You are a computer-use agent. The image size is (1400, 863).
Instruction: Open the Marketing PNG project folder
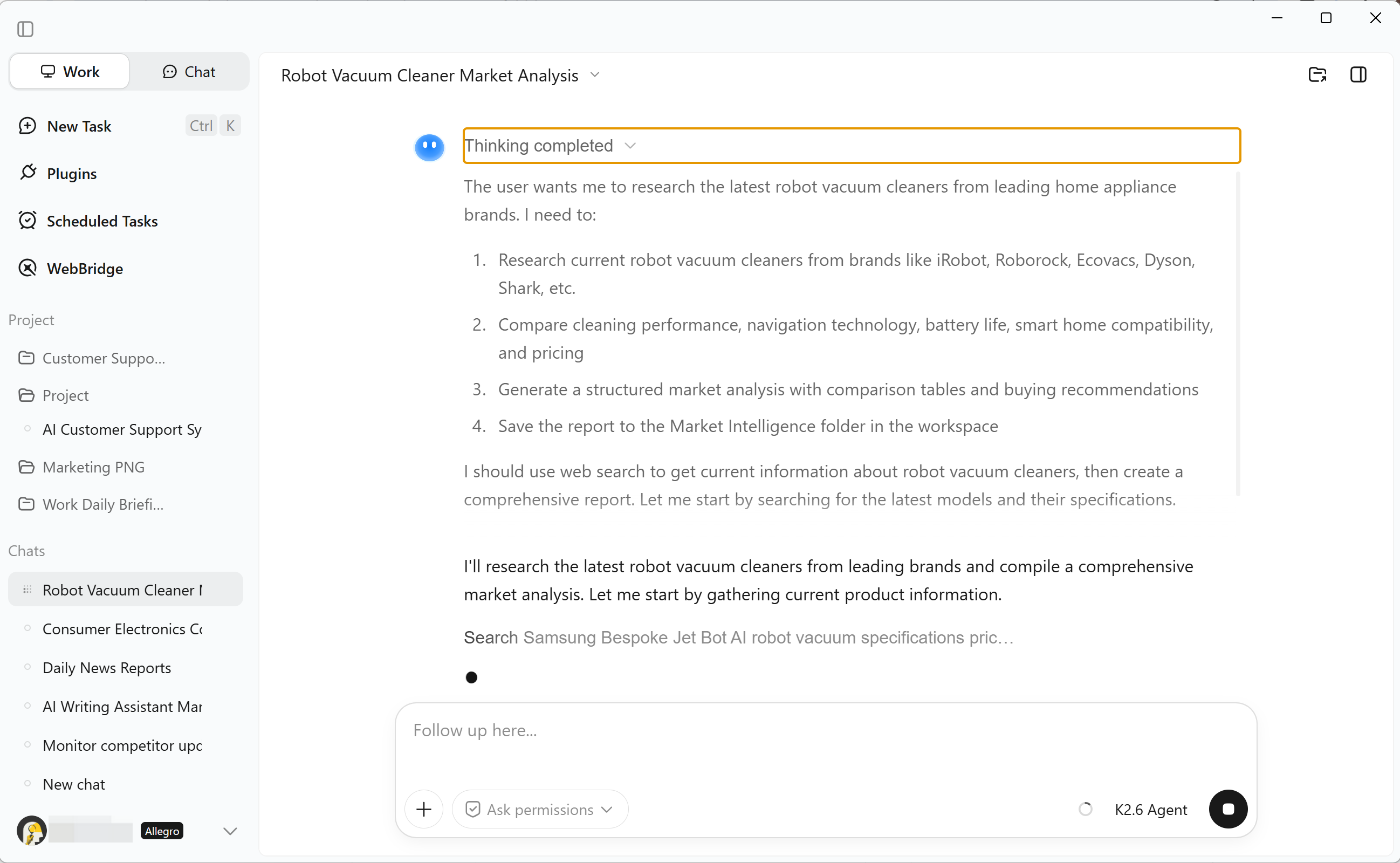click(126, 467)
